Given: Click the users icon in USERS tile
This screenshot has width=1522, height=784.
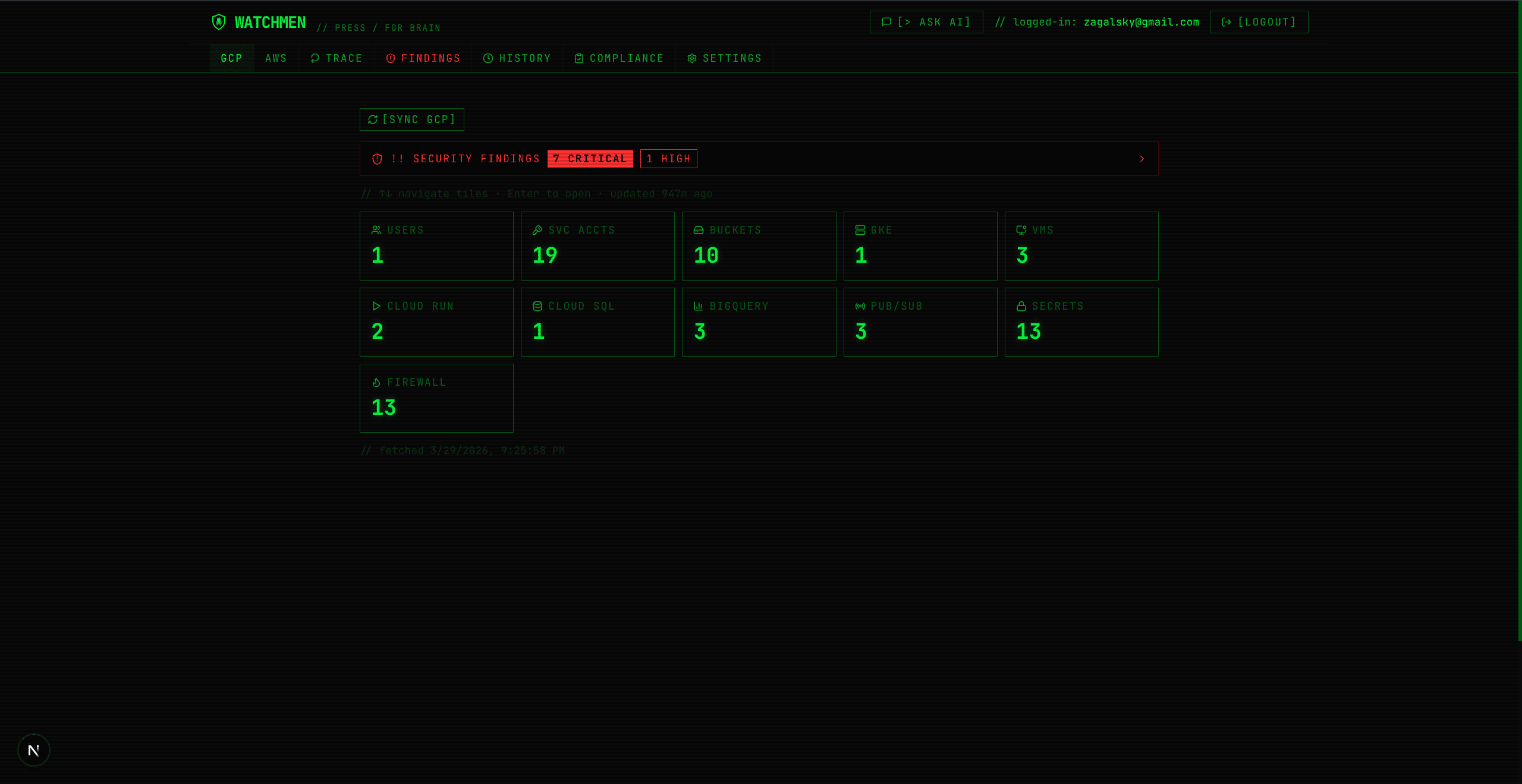Looking at the screenshot, I should point(376,230).
